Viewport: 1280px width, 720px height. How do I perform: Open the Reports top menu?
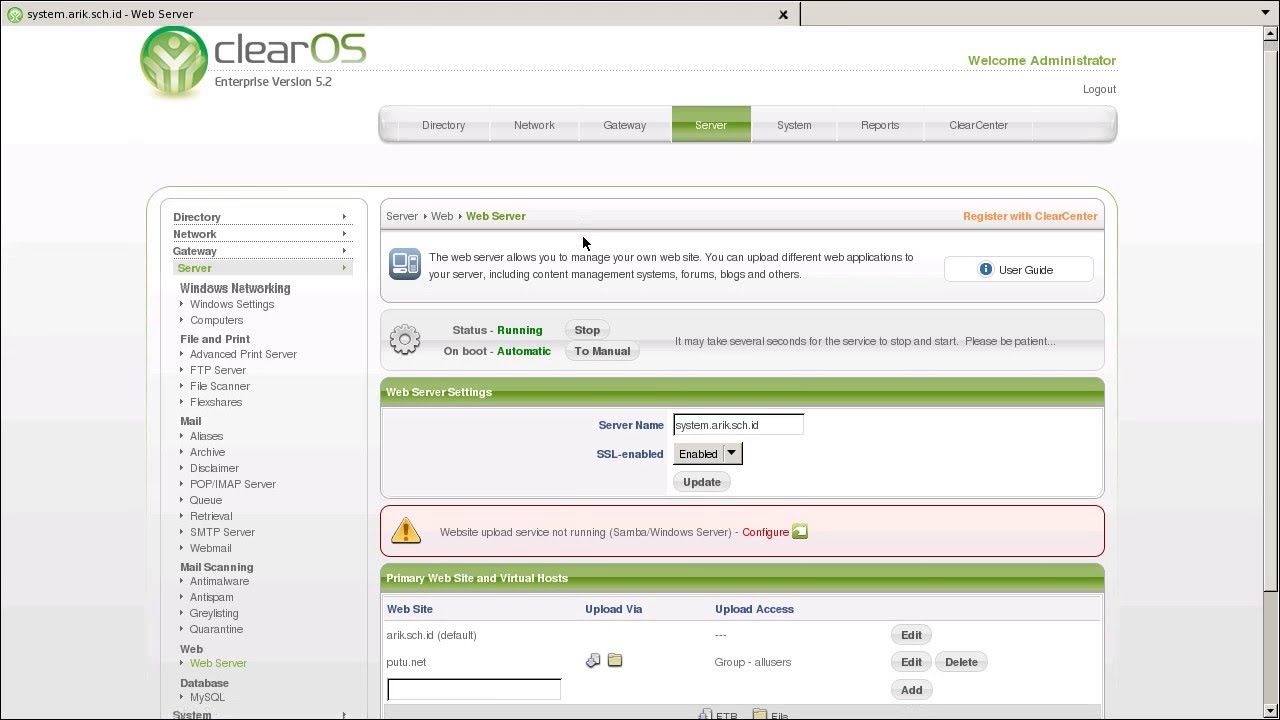tap(880, 125)
